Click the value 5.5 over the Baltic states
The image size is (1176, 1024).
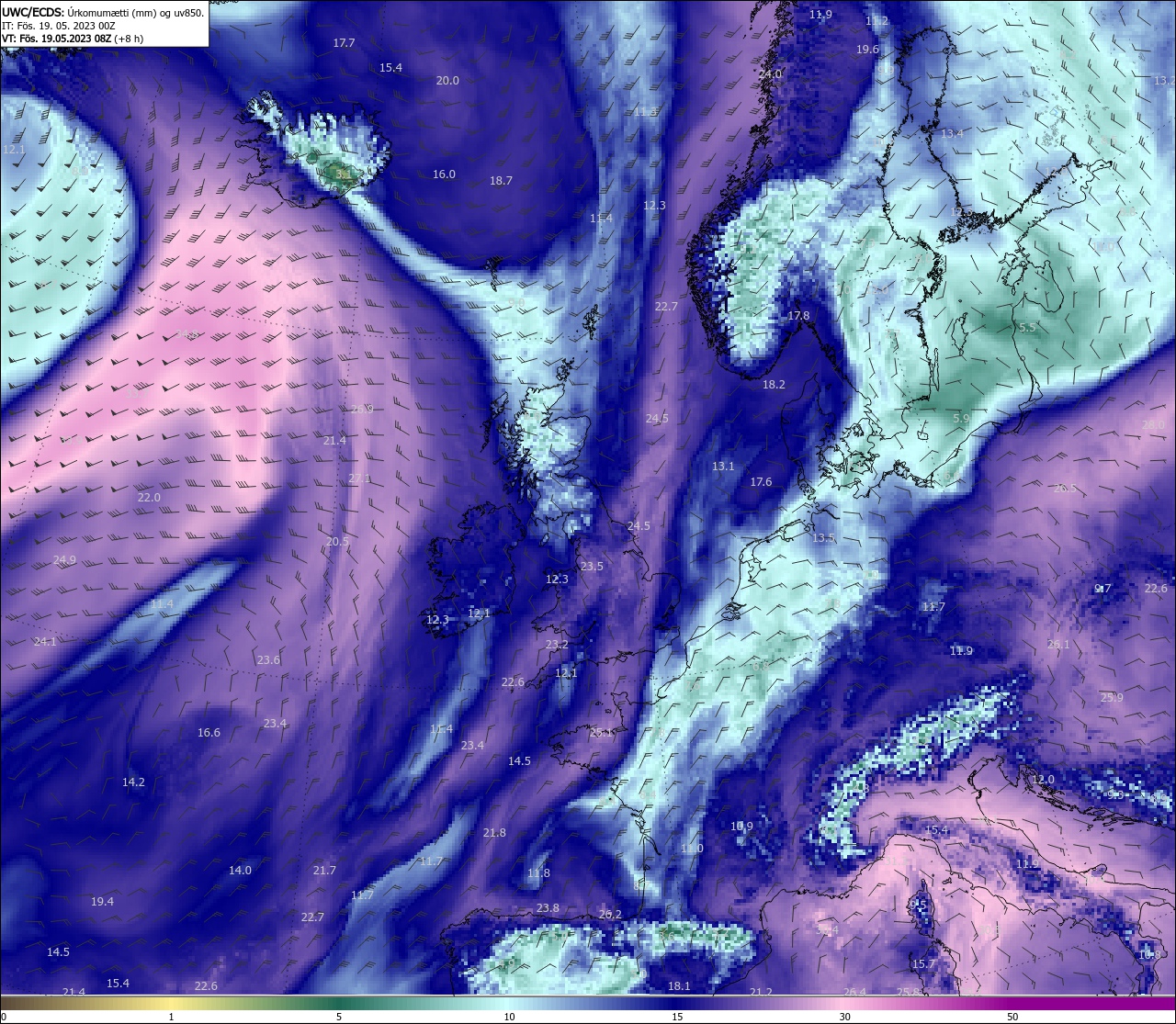[1027, 328]
